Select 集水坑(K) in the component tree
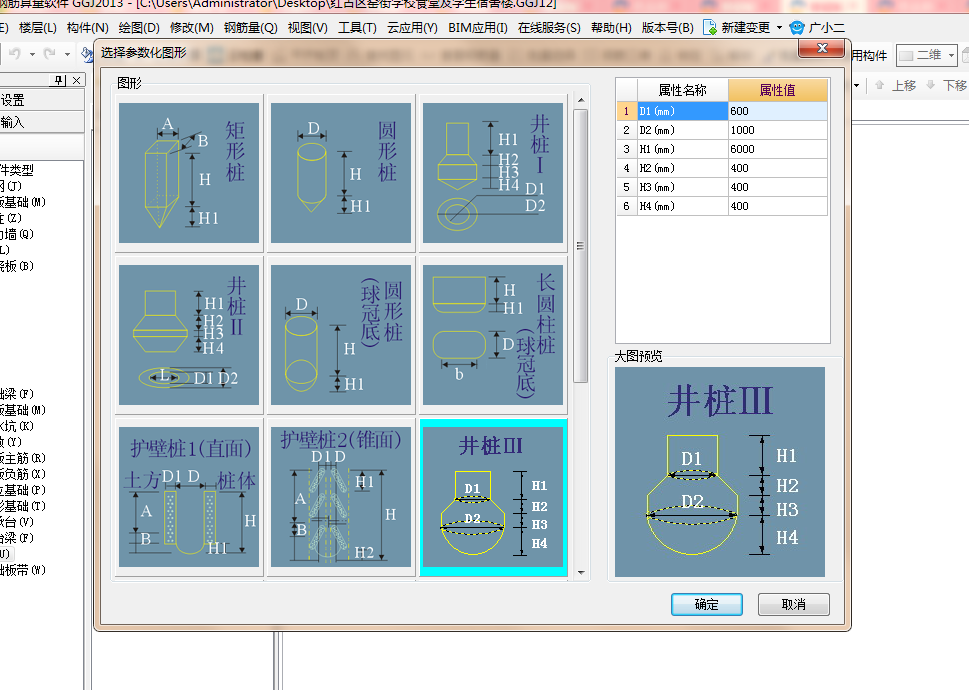969x690 pixels. coord(17,426)
